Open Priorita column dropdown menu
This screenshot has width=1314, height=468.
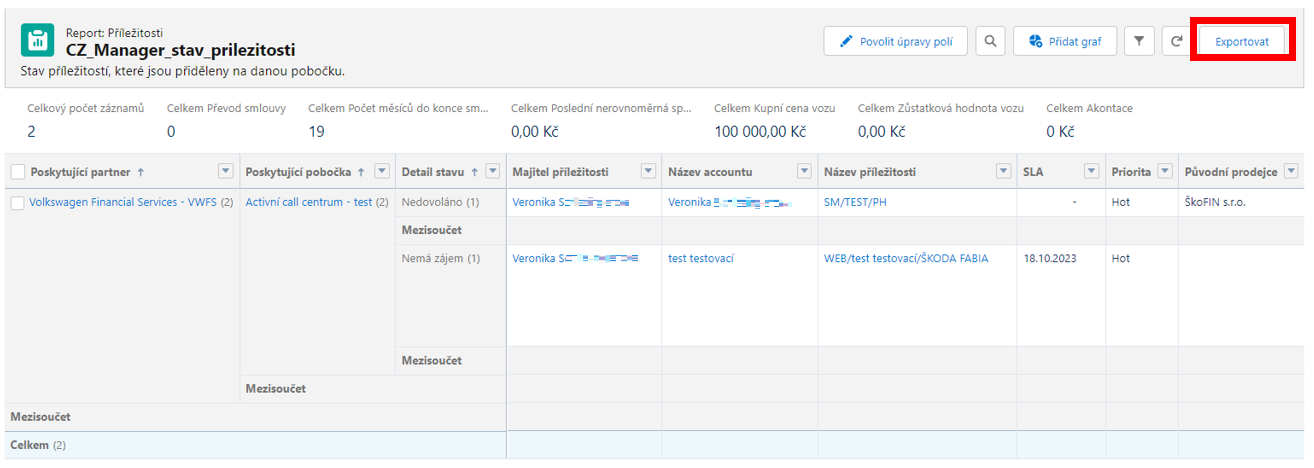tap(1166, 172)
